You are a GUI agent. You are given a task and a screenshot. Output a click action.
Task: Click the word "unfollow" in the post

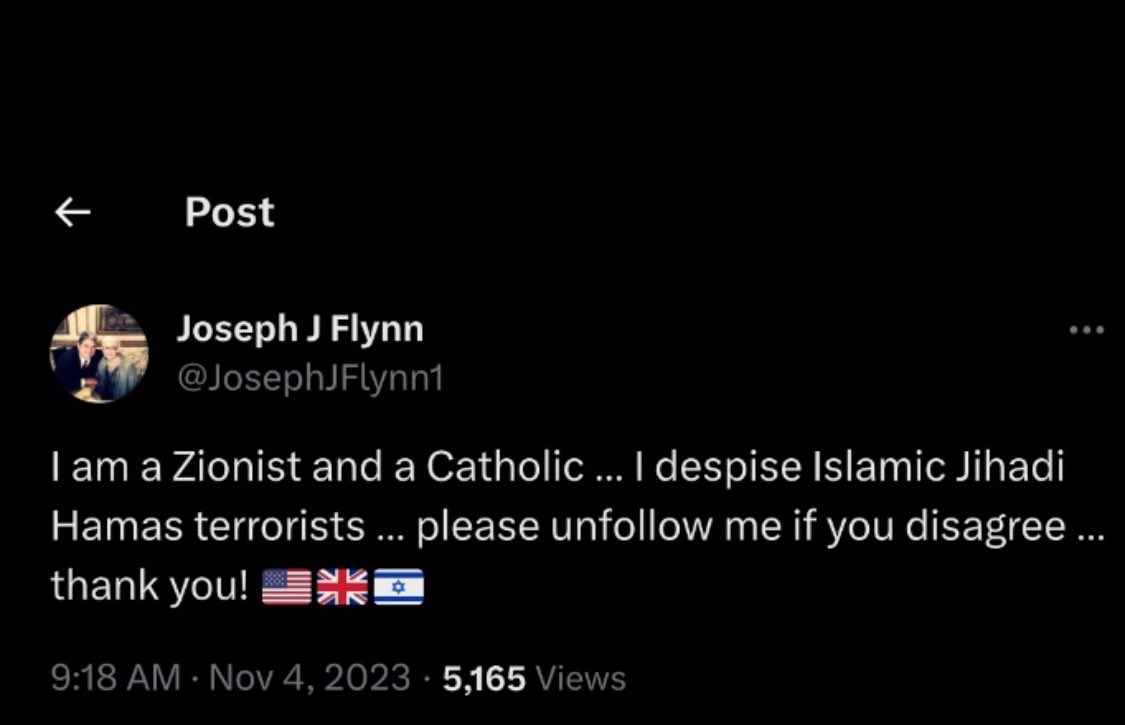[x=631, y=528]
